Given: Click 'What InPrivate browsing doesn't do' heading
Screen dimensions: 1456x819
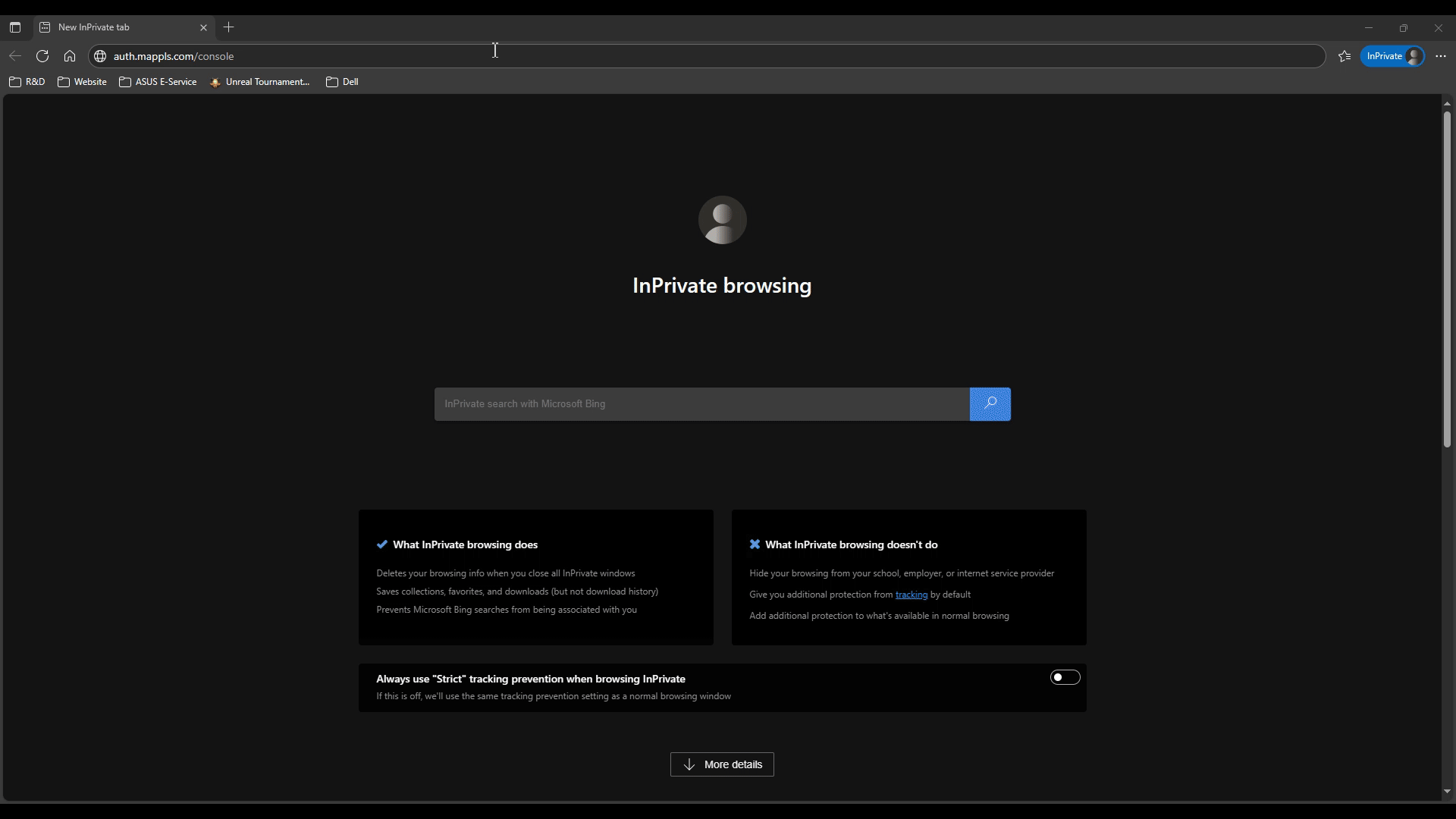Looking at the screenshot, I should (x=851, y=544).
